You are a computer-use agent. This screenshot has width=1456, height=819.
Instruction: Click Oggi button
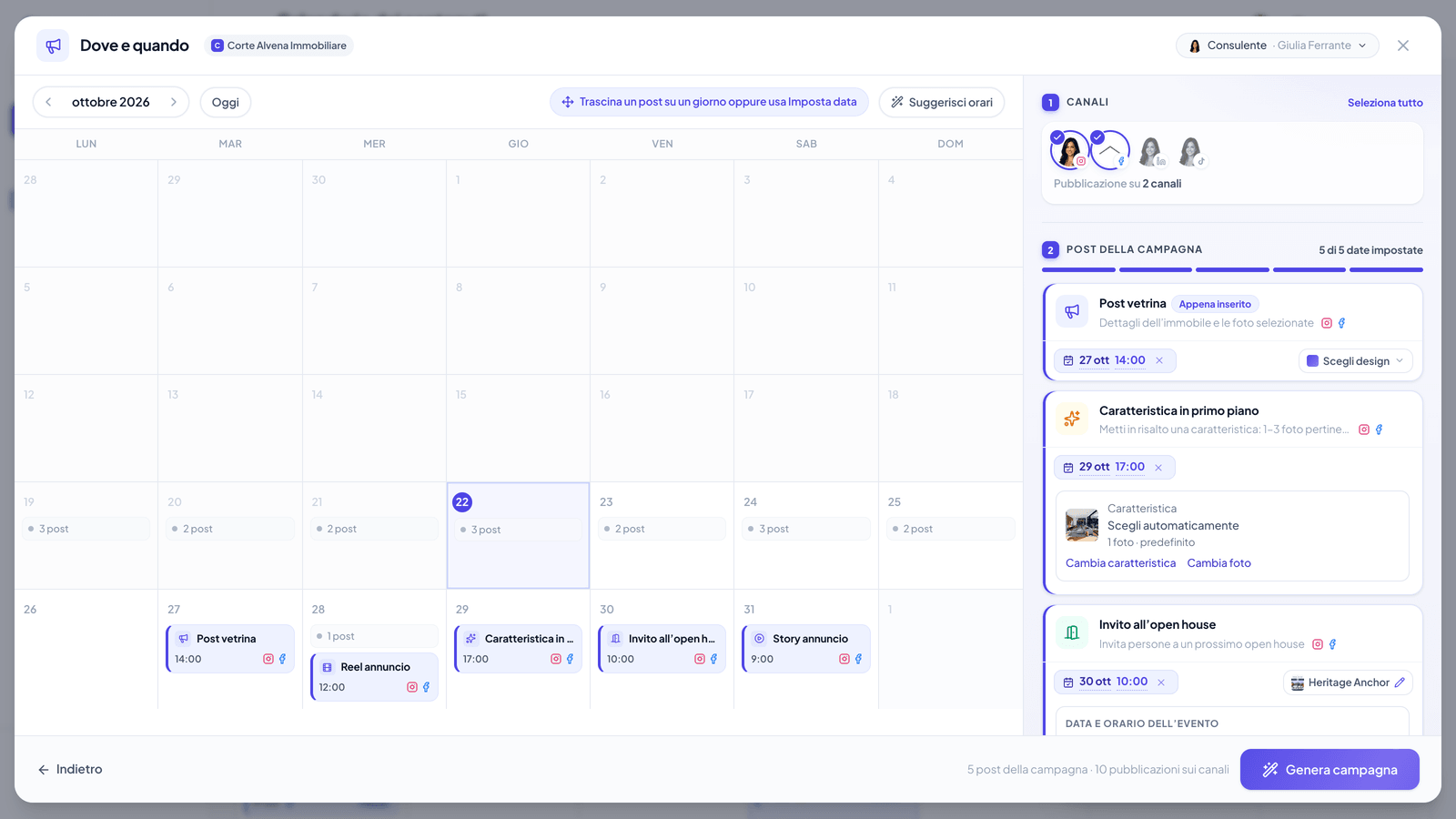(226, 102)
